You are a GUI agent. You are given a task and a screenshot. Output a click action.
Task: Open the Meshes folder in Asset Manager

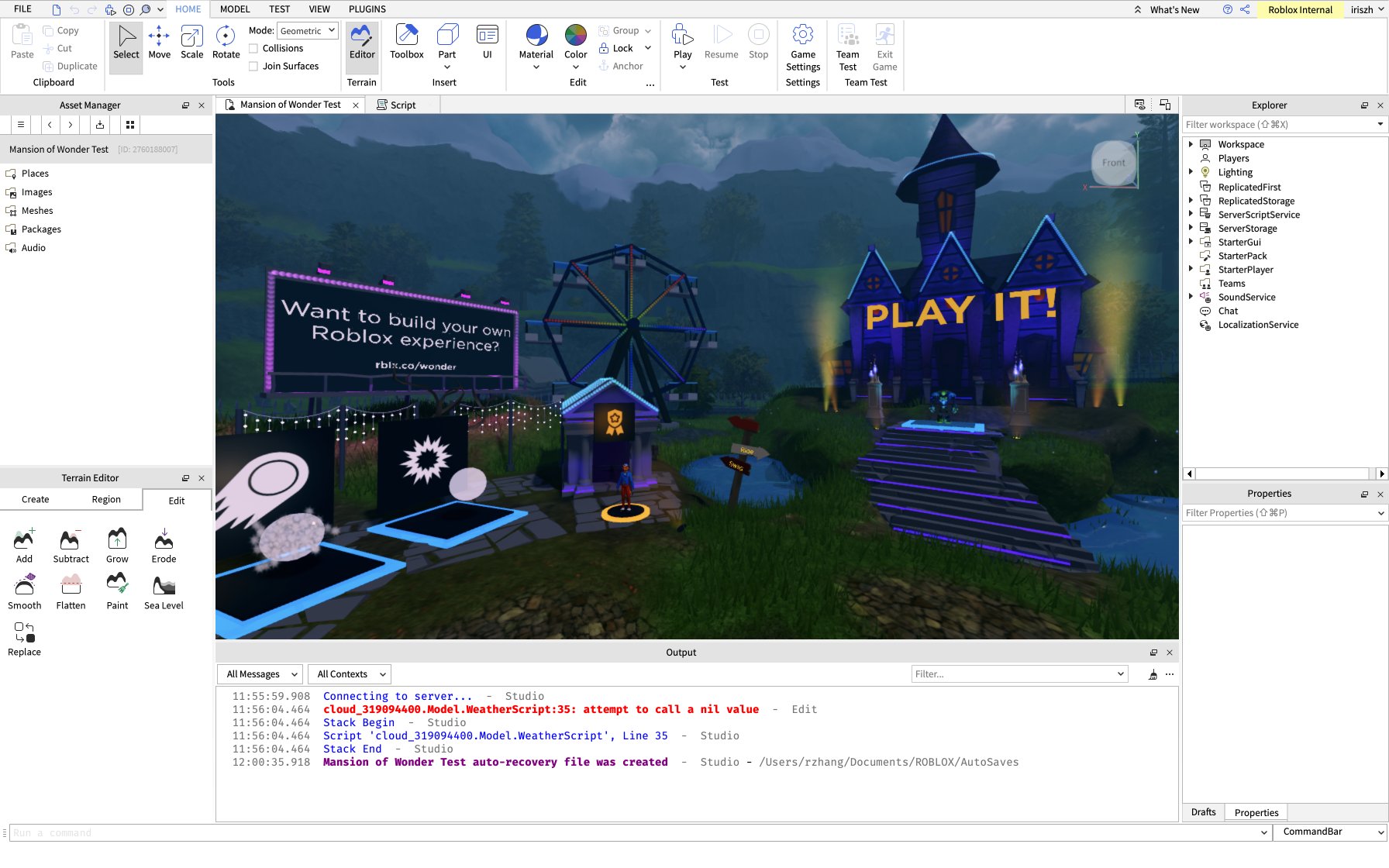[37, 211]
